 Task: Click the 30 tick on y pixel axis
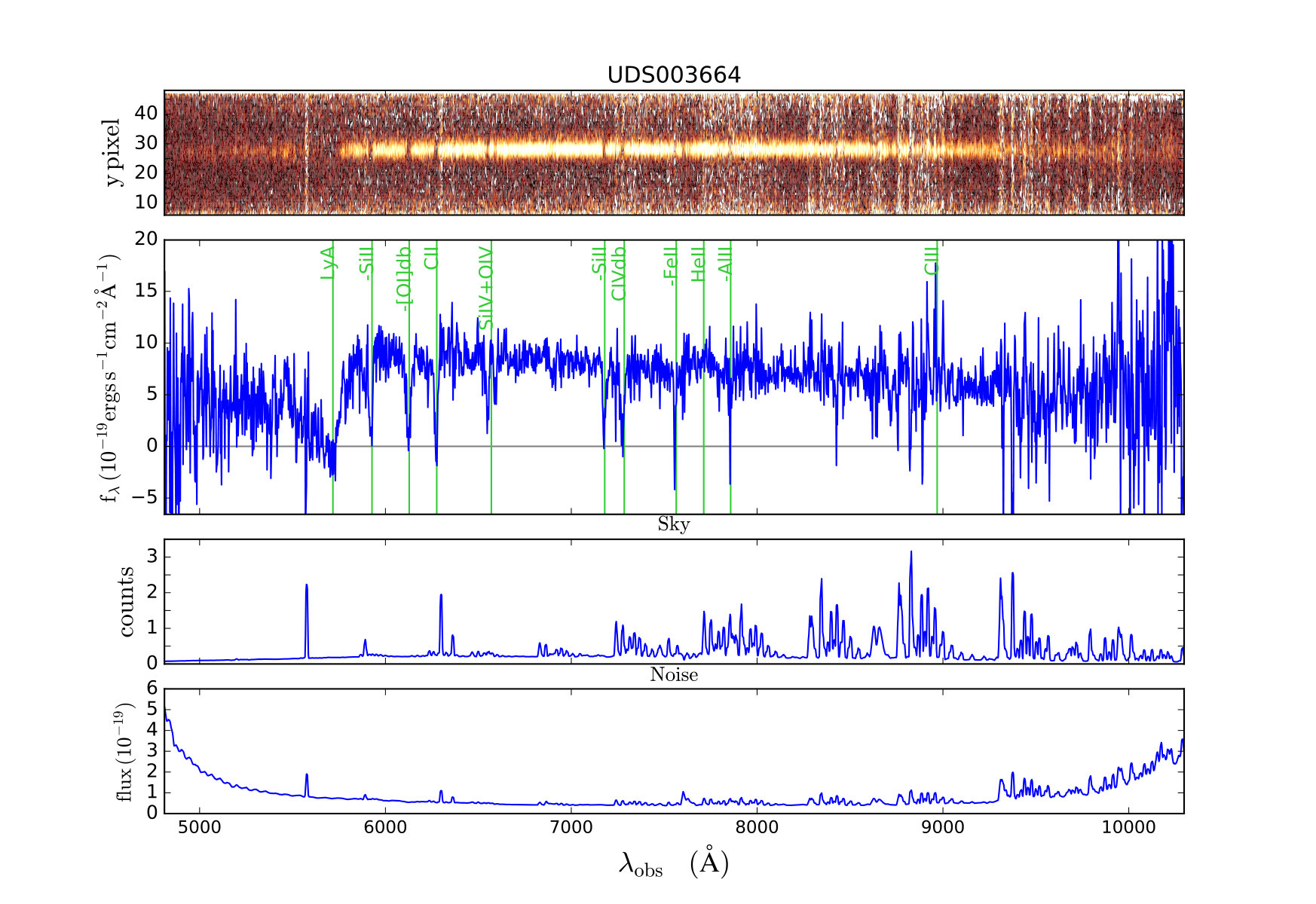[145, 142]
